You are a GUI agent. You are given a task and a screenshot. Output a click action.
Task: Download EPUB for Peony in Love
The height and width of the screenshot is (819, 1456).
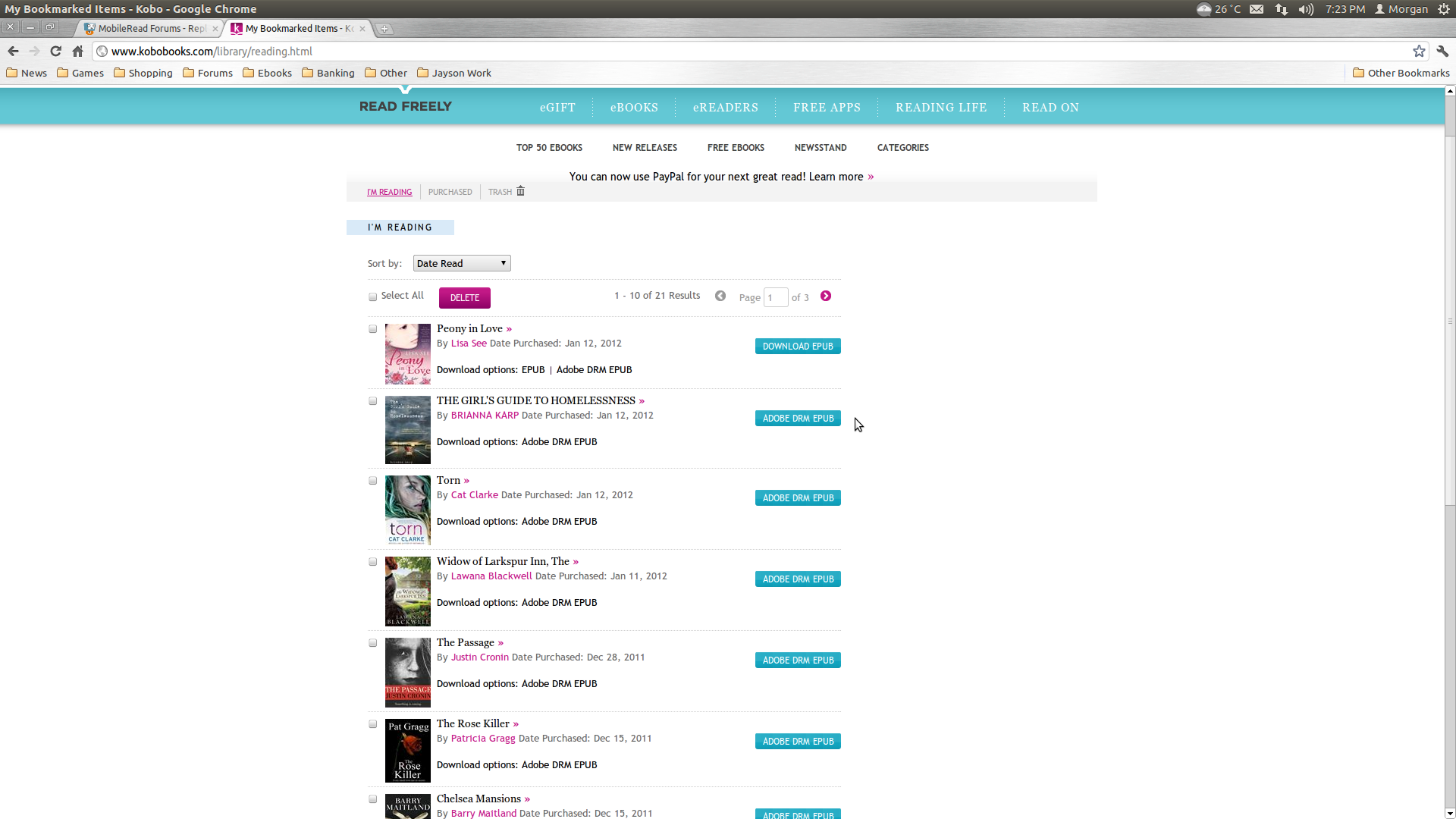[x=797, y=347]
